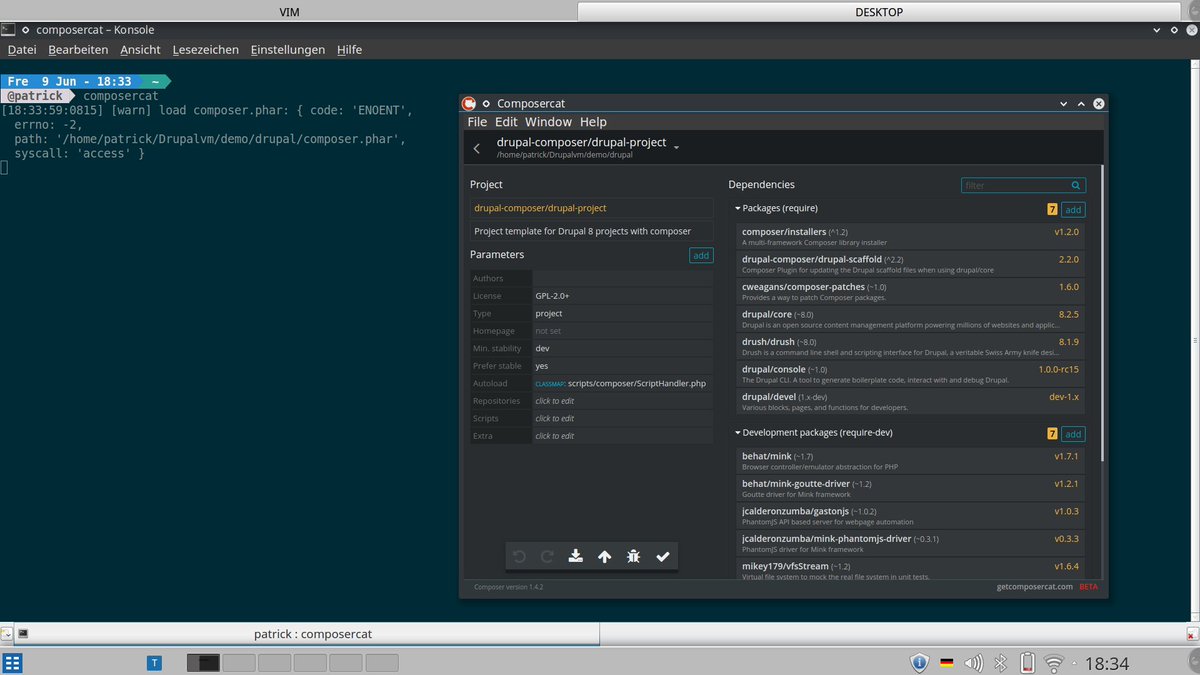Click 'click to edit' in Repositories row
Screen dimensions: 1200x675
point(555,401)
